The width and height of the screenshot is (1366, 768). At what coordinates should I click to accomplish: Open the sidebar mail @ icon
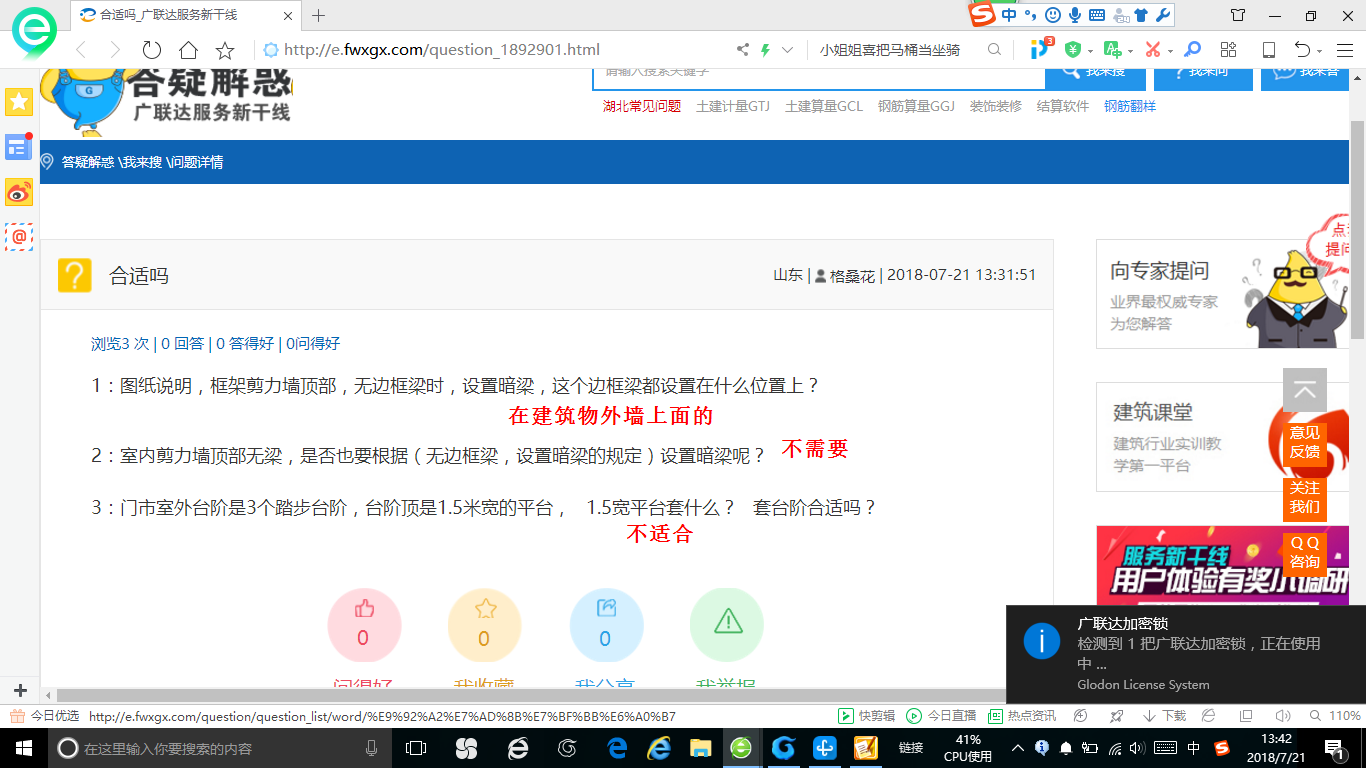tap(19, 237)
